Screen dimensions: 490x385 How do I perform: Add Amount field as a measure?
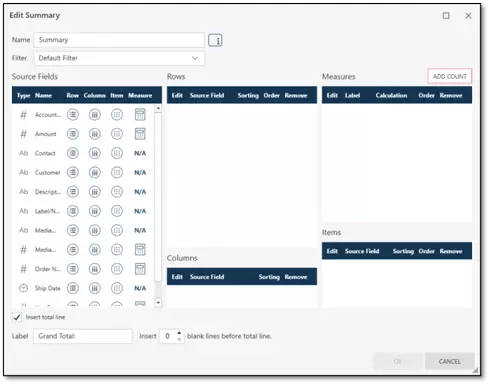coord(140,134)
